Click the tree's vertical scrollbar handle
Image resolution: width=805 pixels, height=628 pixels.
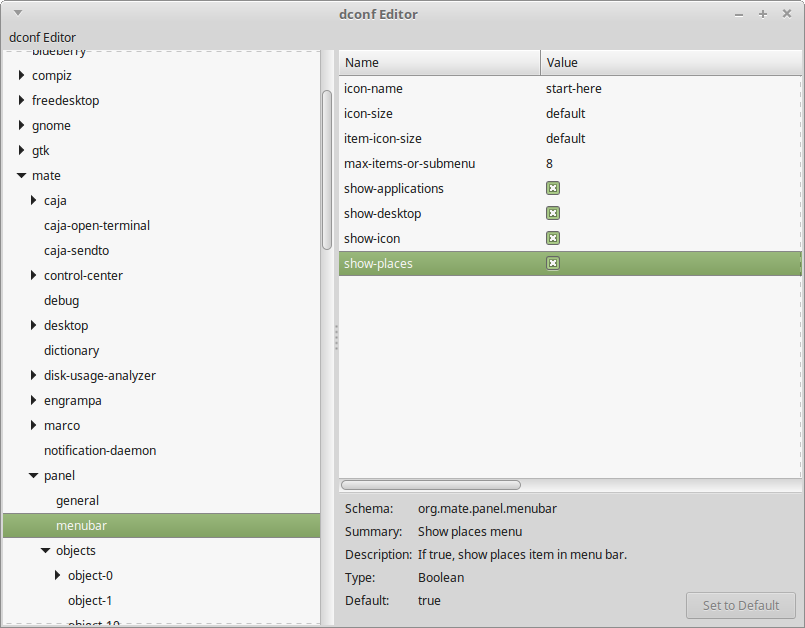327,170
